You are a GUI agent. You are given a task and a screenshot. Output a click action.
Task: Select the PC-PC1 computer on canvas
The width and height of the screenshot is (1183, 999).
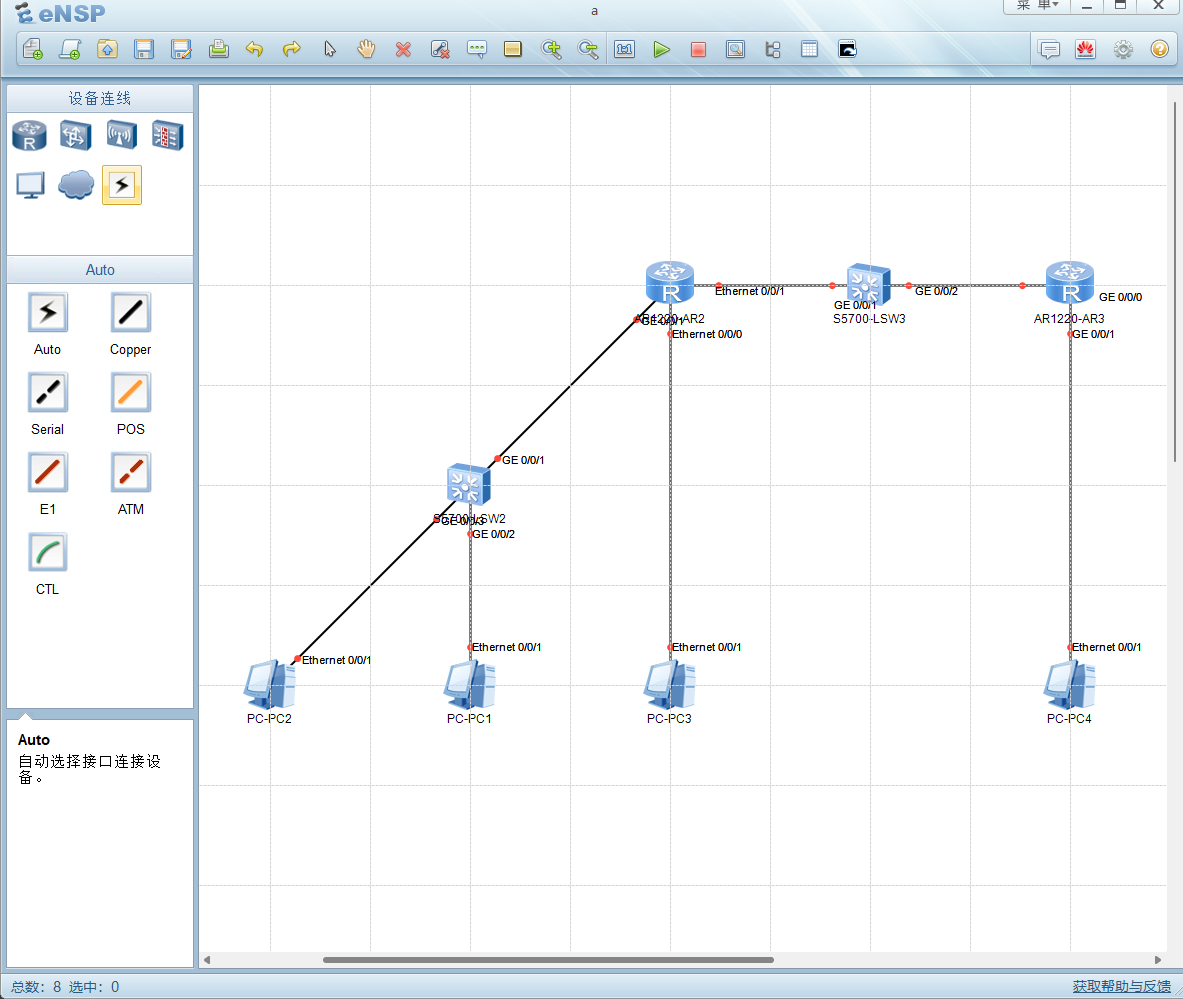tap(469, 684)
